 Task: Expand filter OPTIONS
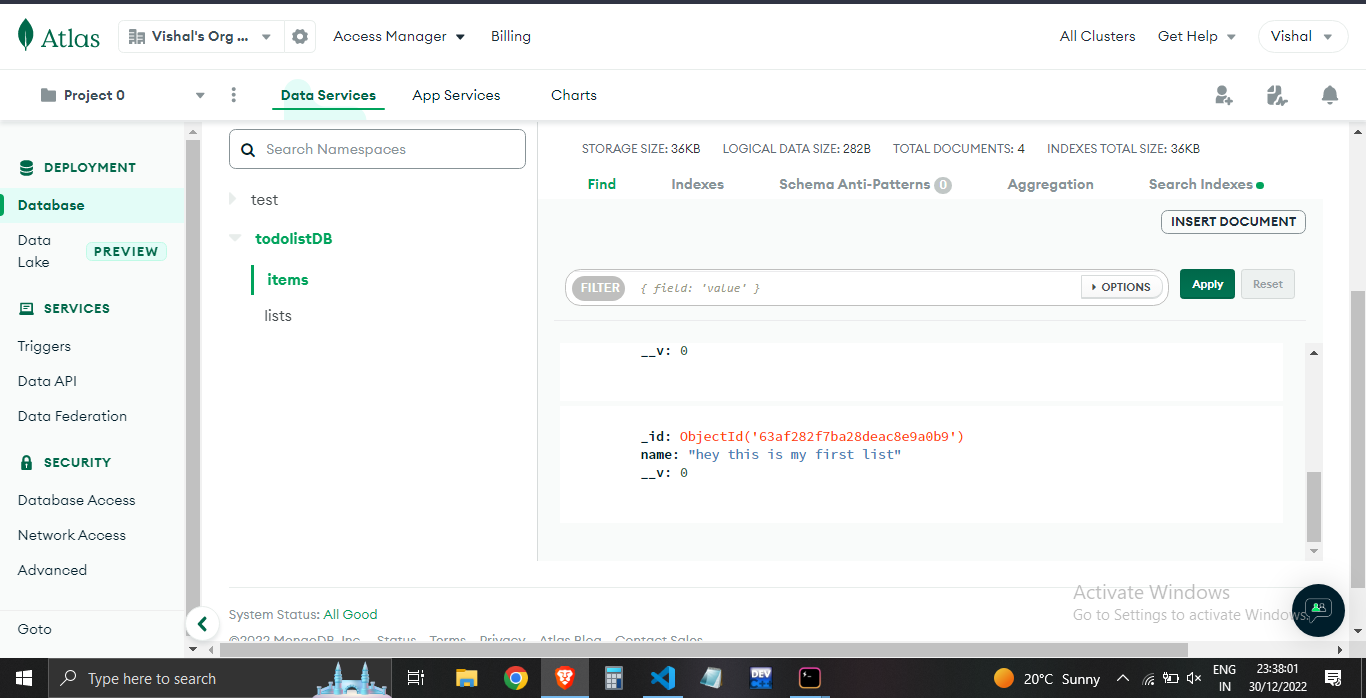click(x=1122, y=287)
